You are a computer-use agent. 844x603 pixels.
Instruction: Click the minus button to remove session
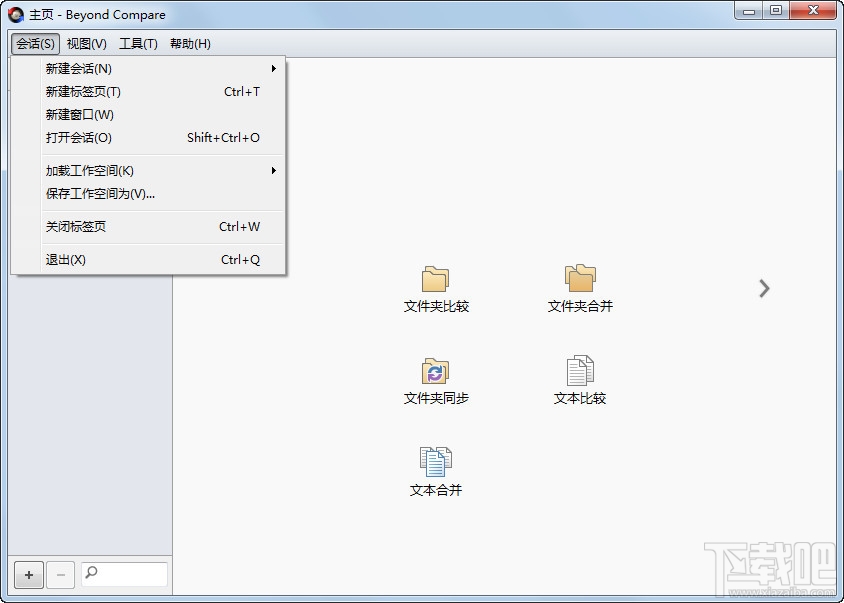(x=60, y=575)
